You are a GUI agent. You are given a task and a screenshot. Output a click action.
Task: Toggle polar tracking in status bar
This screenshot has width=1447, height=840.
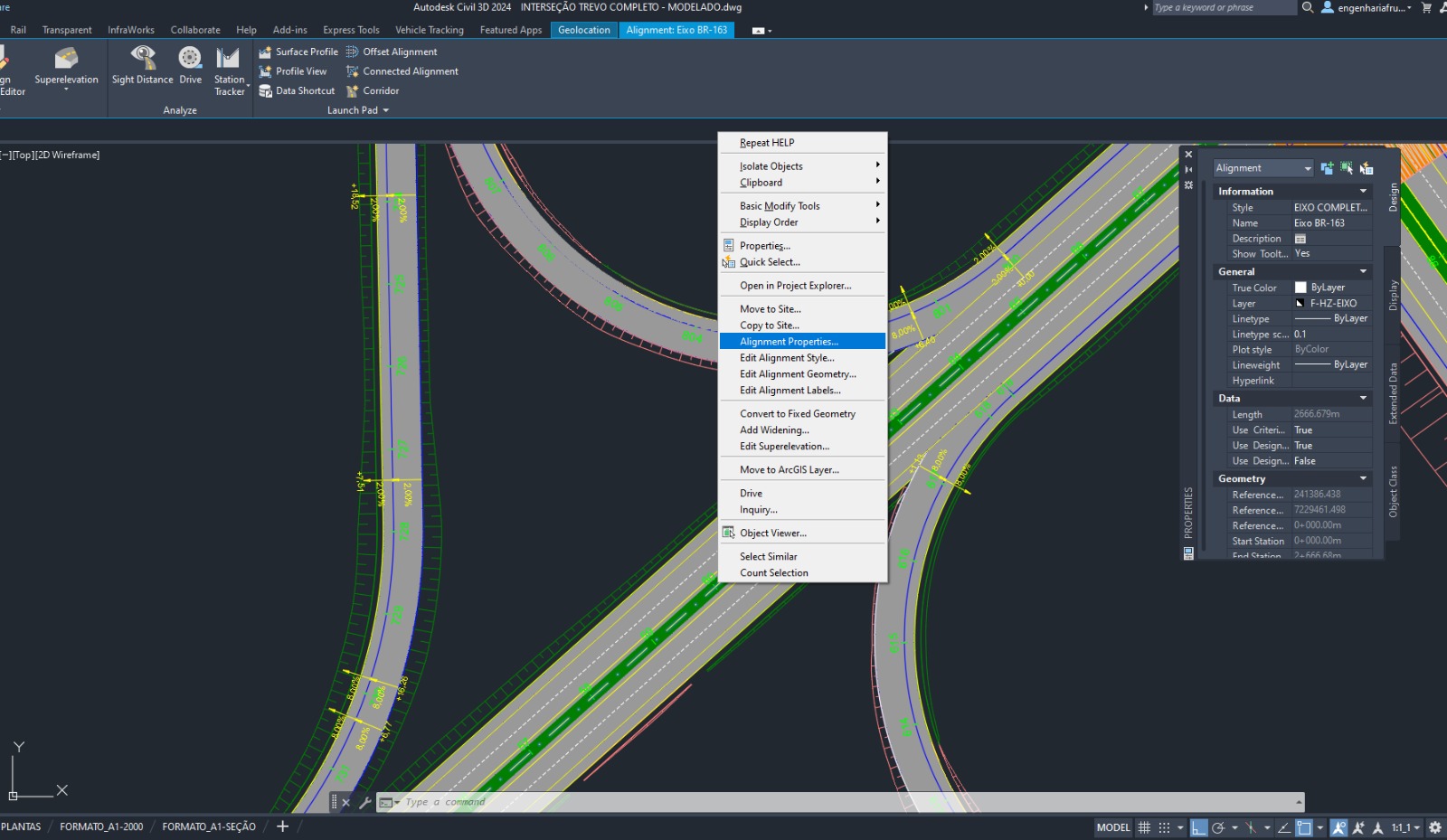[1218, 827]
